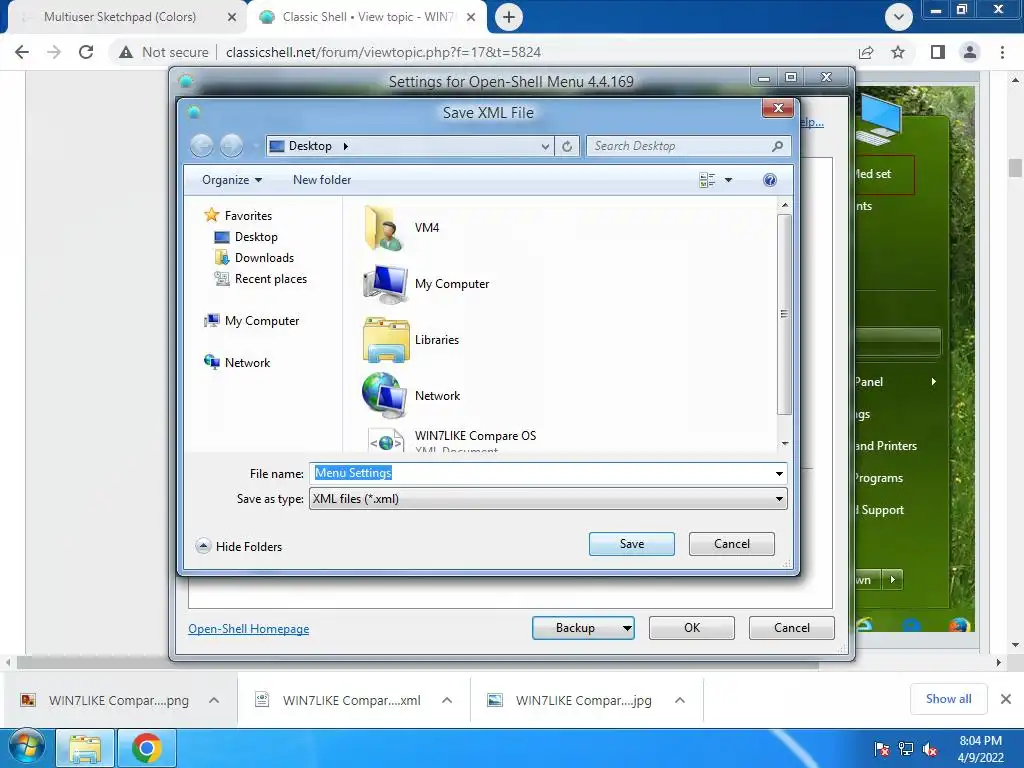Open the Save as type dropdown
The width and height of the screenshot is (1024, 768).
click(779, 499)
